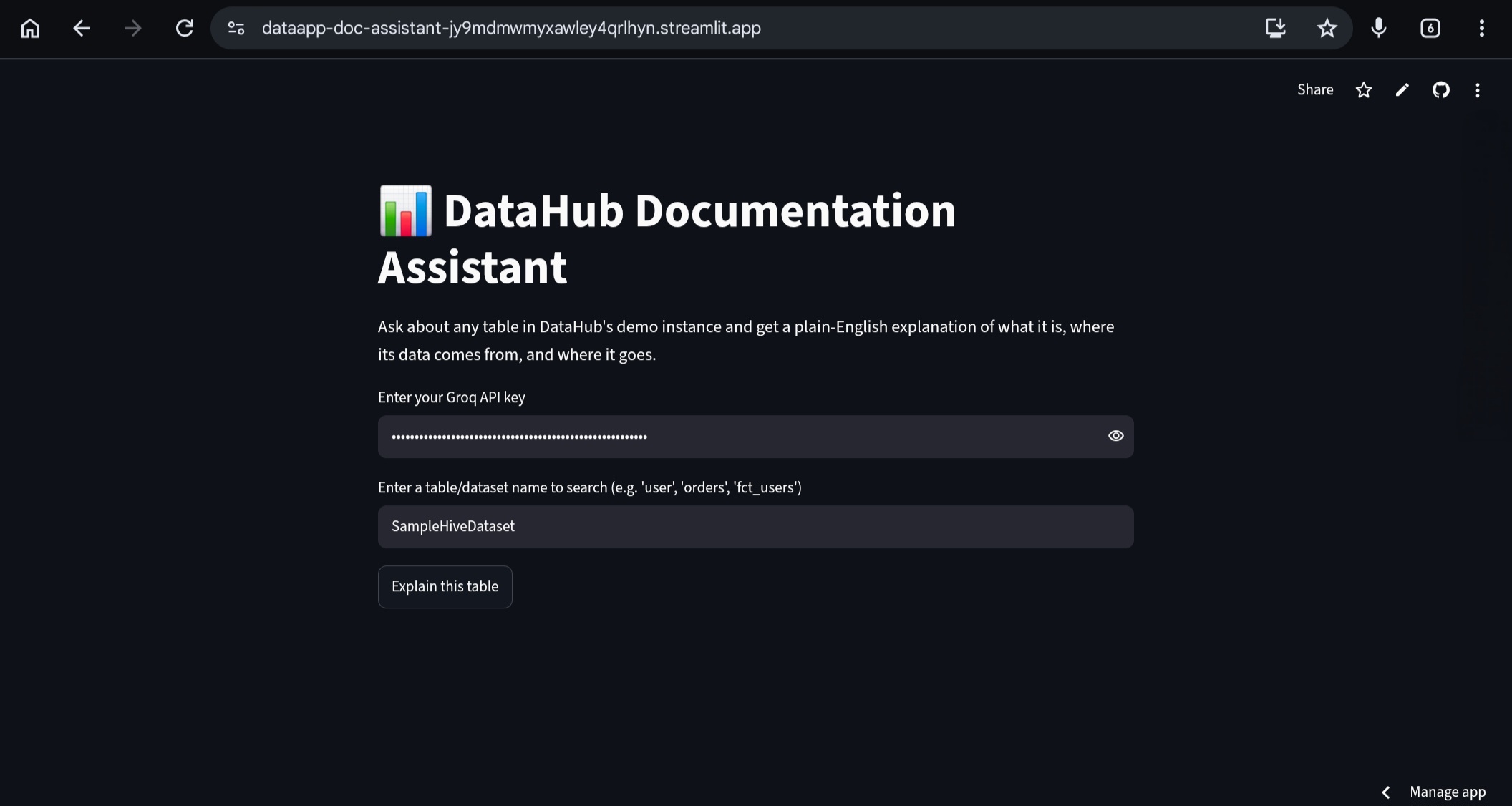The height and width of the screenshot is (806, 1512).
Task: Click the Share button in Streamlit toolbar
Action: pos(1315,89)
